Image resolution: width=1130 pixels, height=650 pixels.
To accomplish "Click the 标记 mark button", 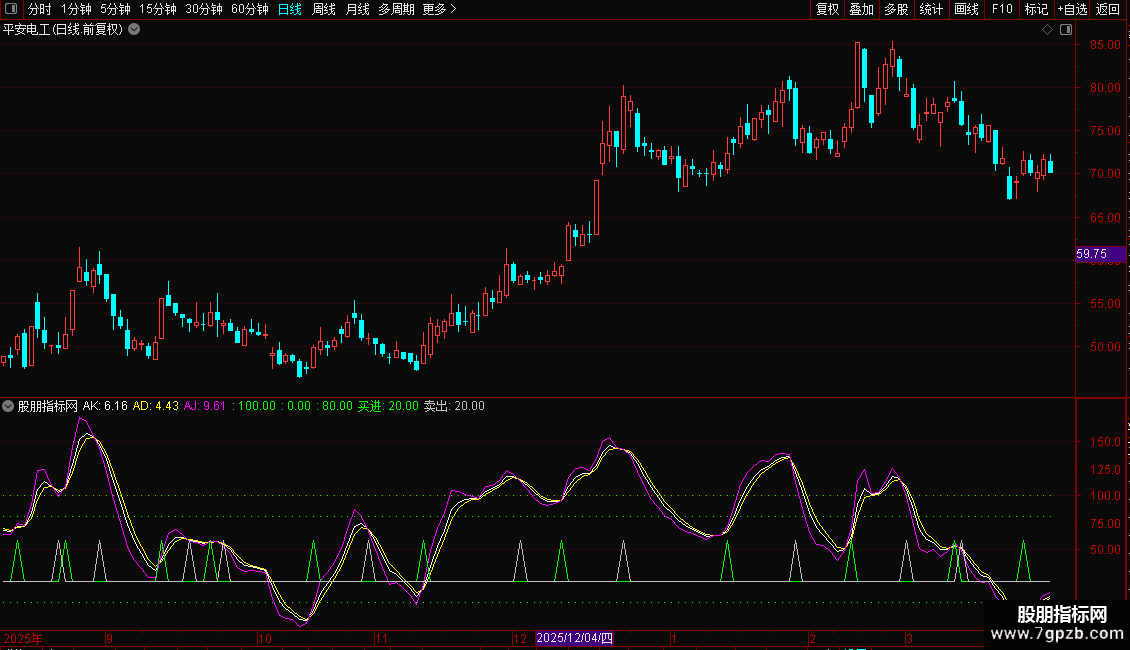I will click(x=1036, y=9).
